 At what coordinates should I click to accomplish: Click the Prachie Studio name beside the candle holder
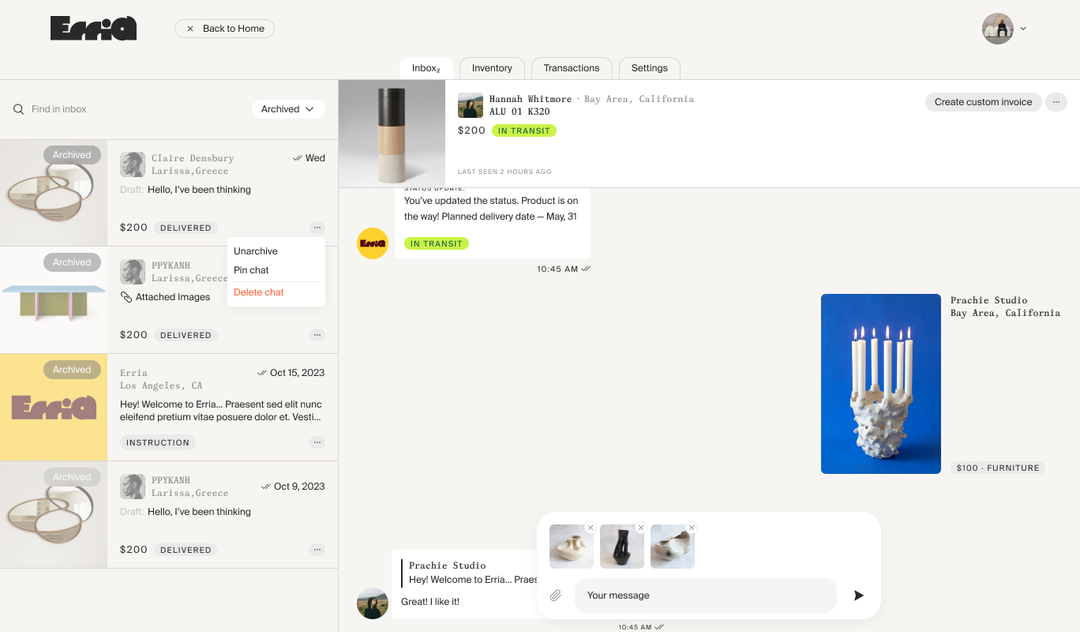pyautogui.click(x=989, y=300)
